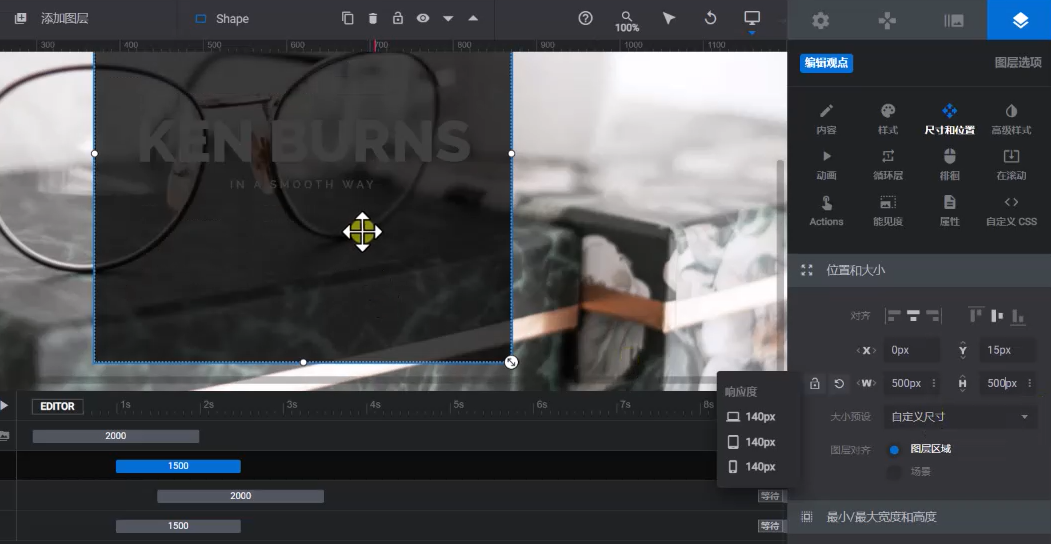Open the 循环层 loop layer section
Image resolution: width=1051 pixels, height=544 pixels.
click(x=887, y=165)
